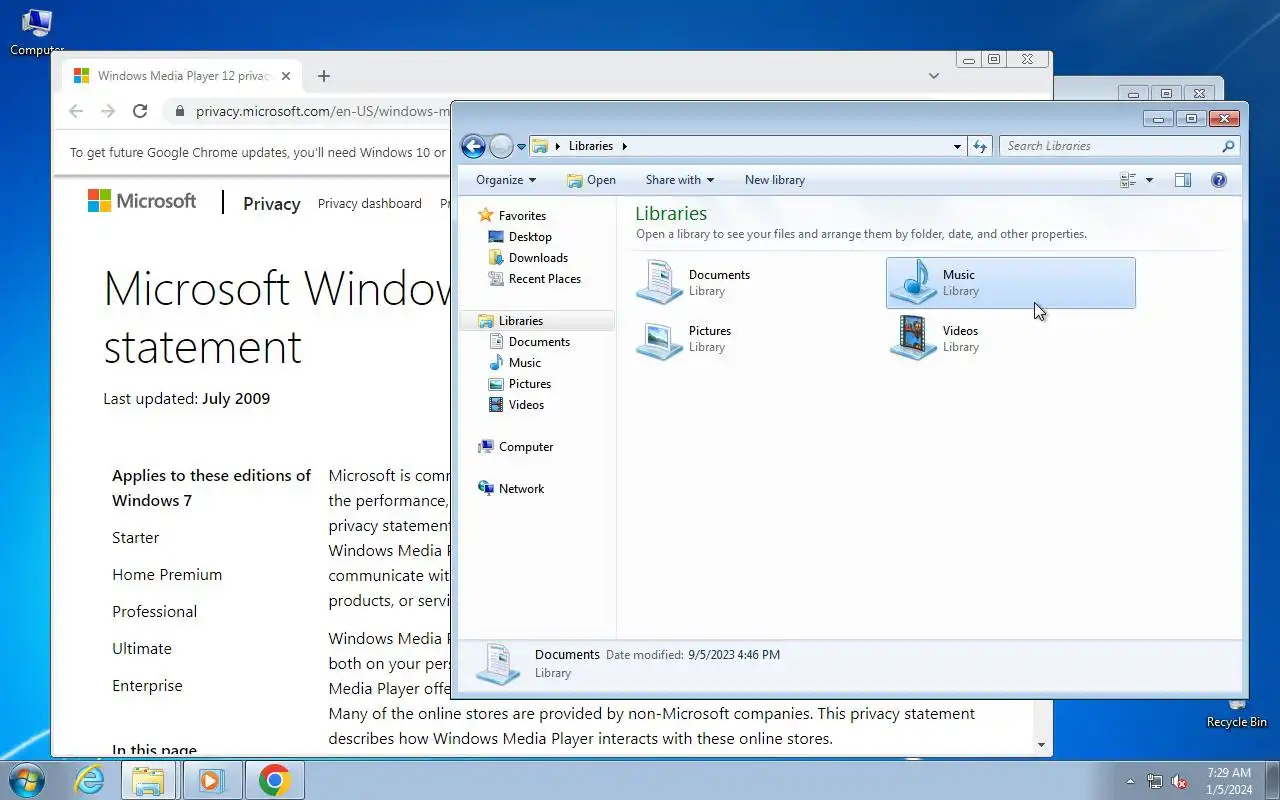Click the Back arrow in Explorer
Viewport: 1280px width, 800px height.
[473, 146]
